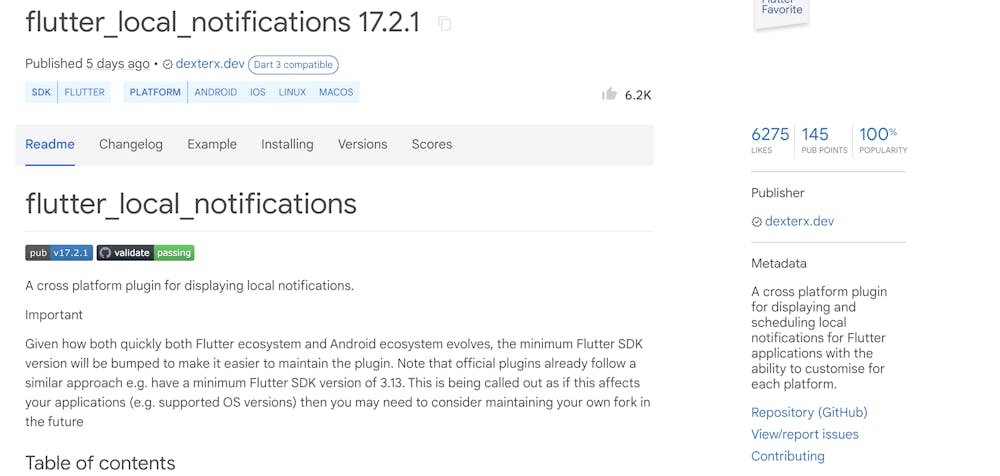Select the Versions tab
This screenshot has width=1000, height=476.
click(x=362, y=144)
